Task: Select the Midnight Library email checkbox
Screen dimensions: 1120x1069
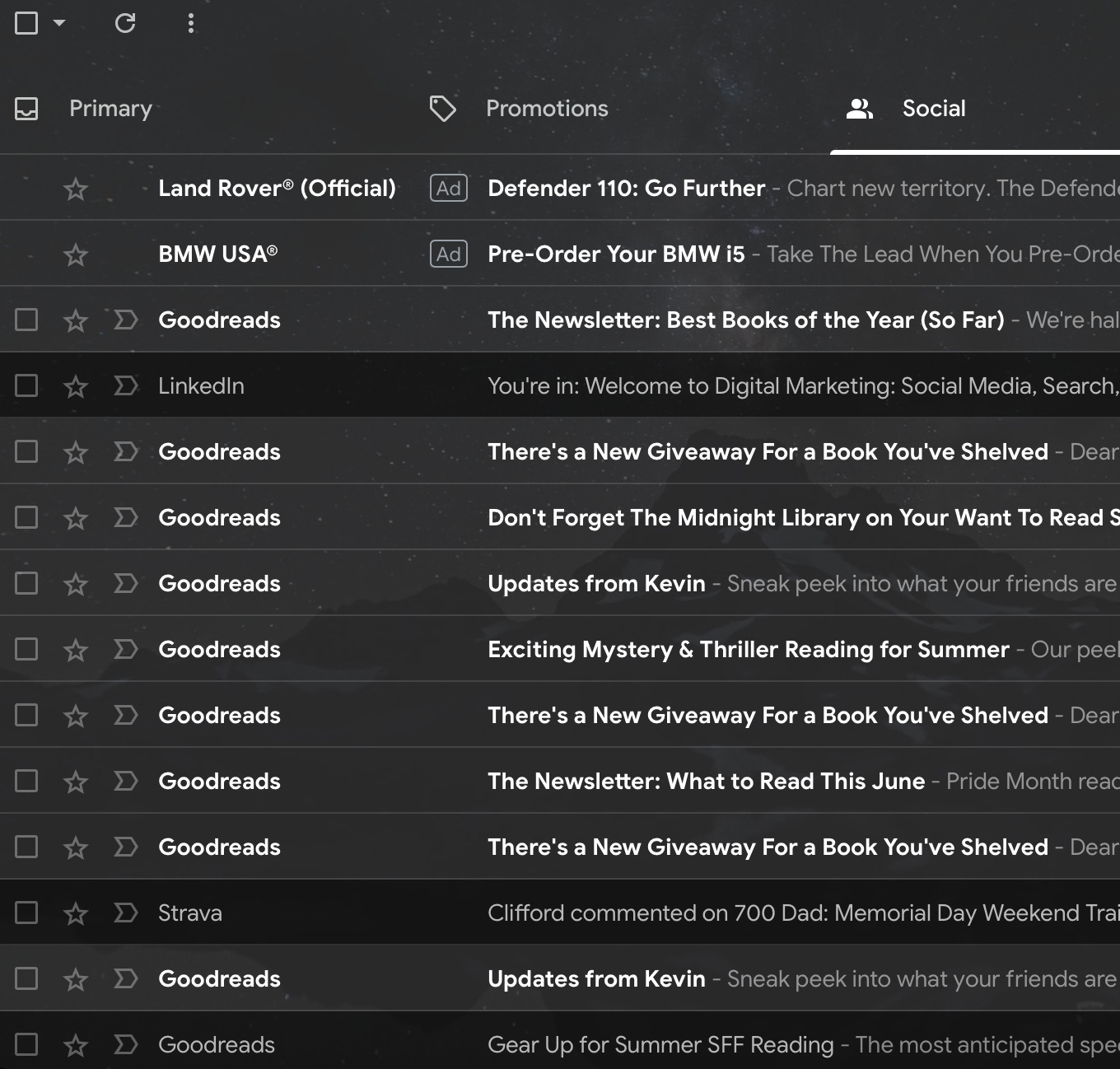Action: coord(26,517)
